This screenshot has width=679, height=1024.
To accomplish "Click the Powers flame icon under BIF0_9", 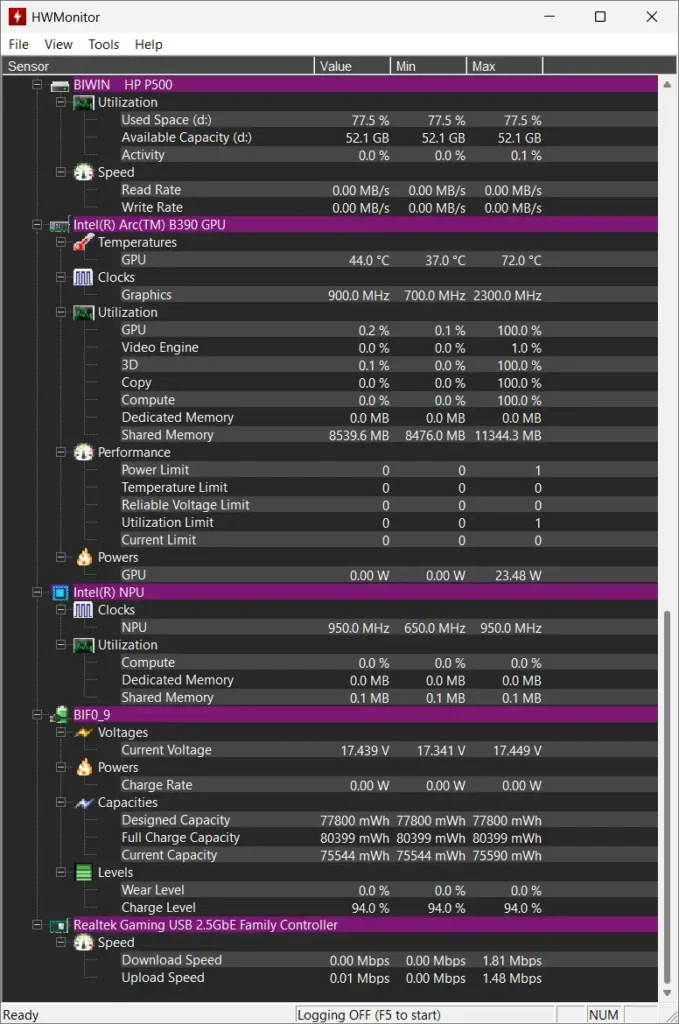I will click(84, 767).
